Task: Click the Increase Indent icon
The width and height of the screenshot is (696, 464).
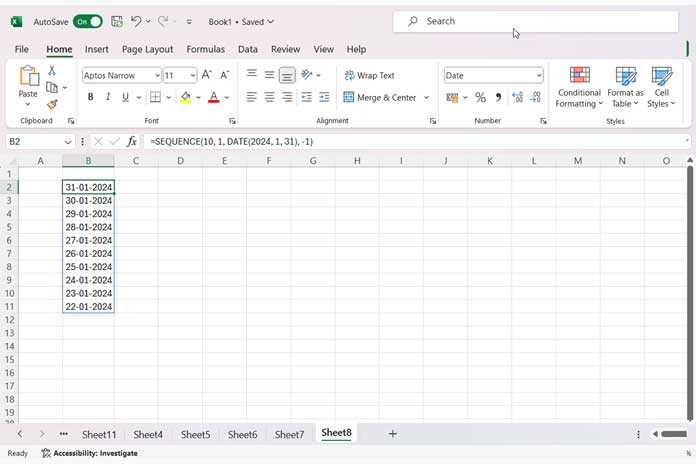Action: [324, 97]
